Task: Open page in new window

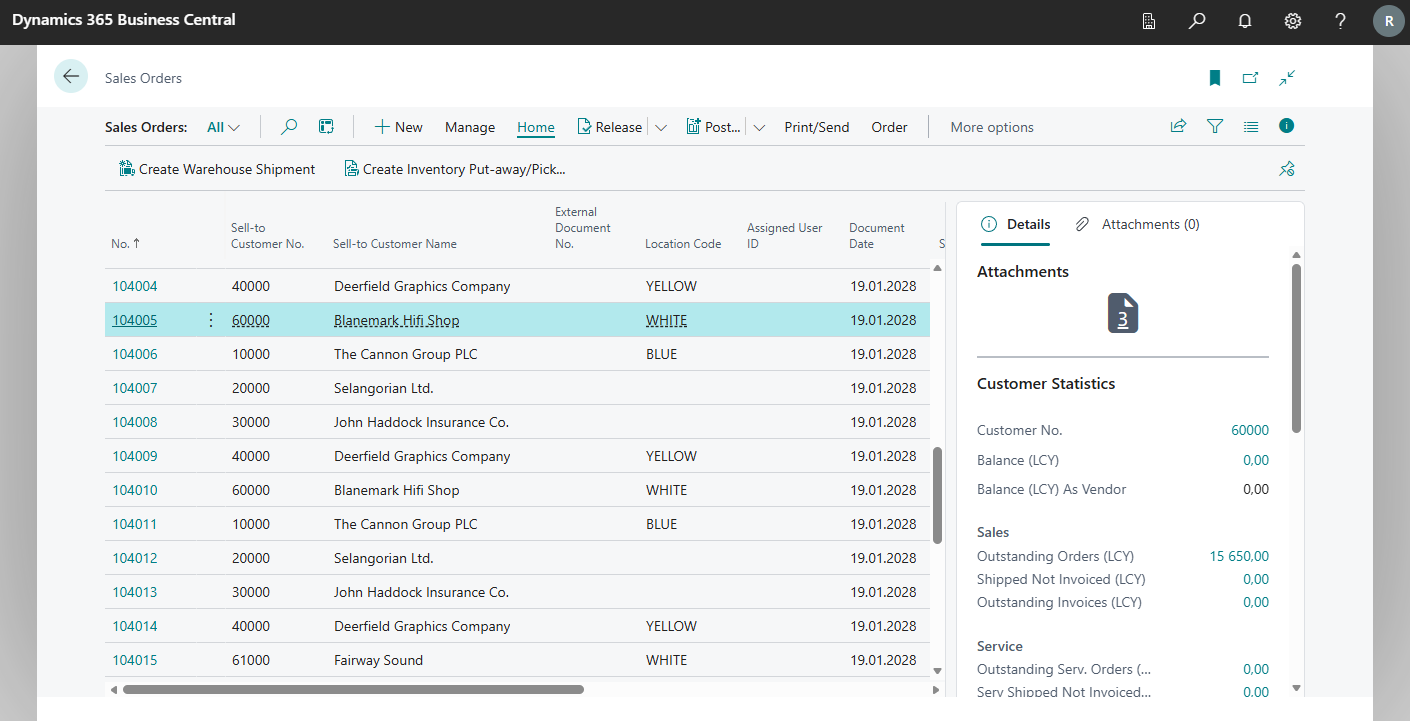Action: point(1250,77)
